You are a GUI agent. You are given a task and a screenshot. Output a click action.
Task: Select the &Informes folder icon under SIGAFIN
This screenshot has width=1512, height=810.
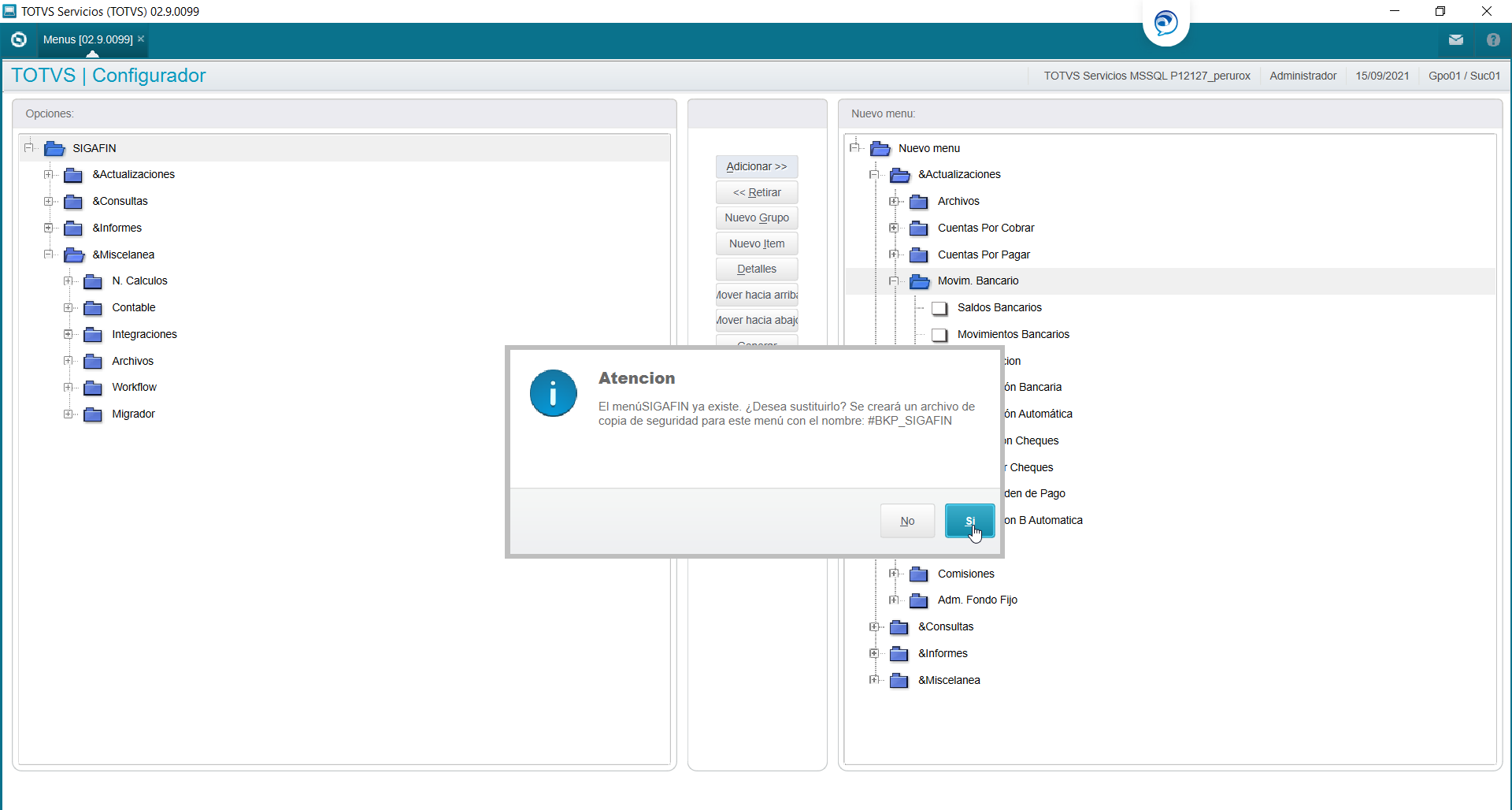click(x=73, y=229)
